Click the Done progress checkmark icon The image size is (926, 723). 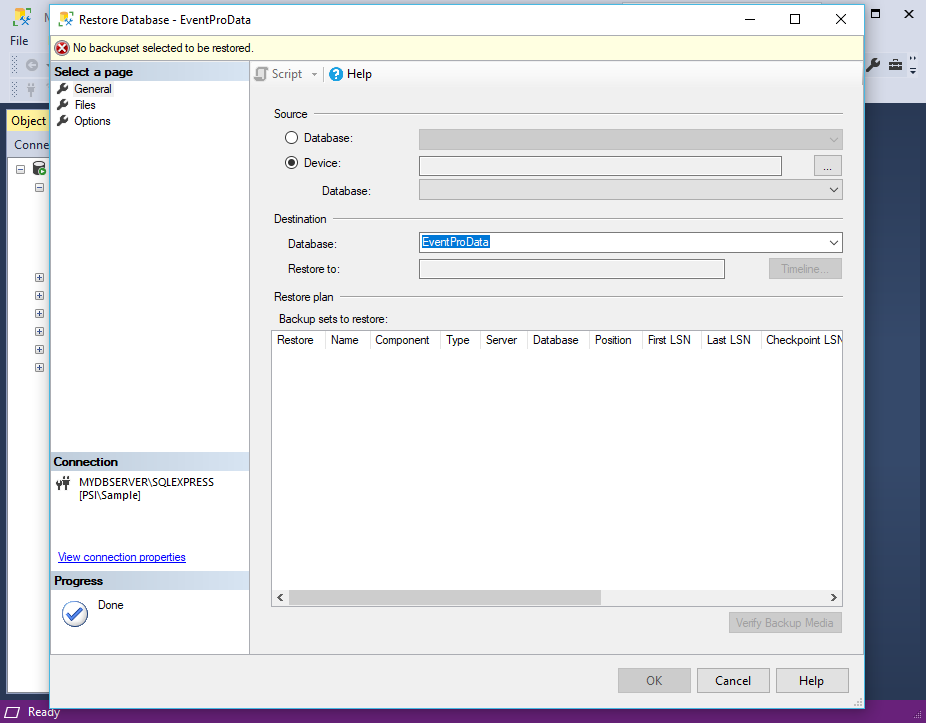[x=75, y=614]
